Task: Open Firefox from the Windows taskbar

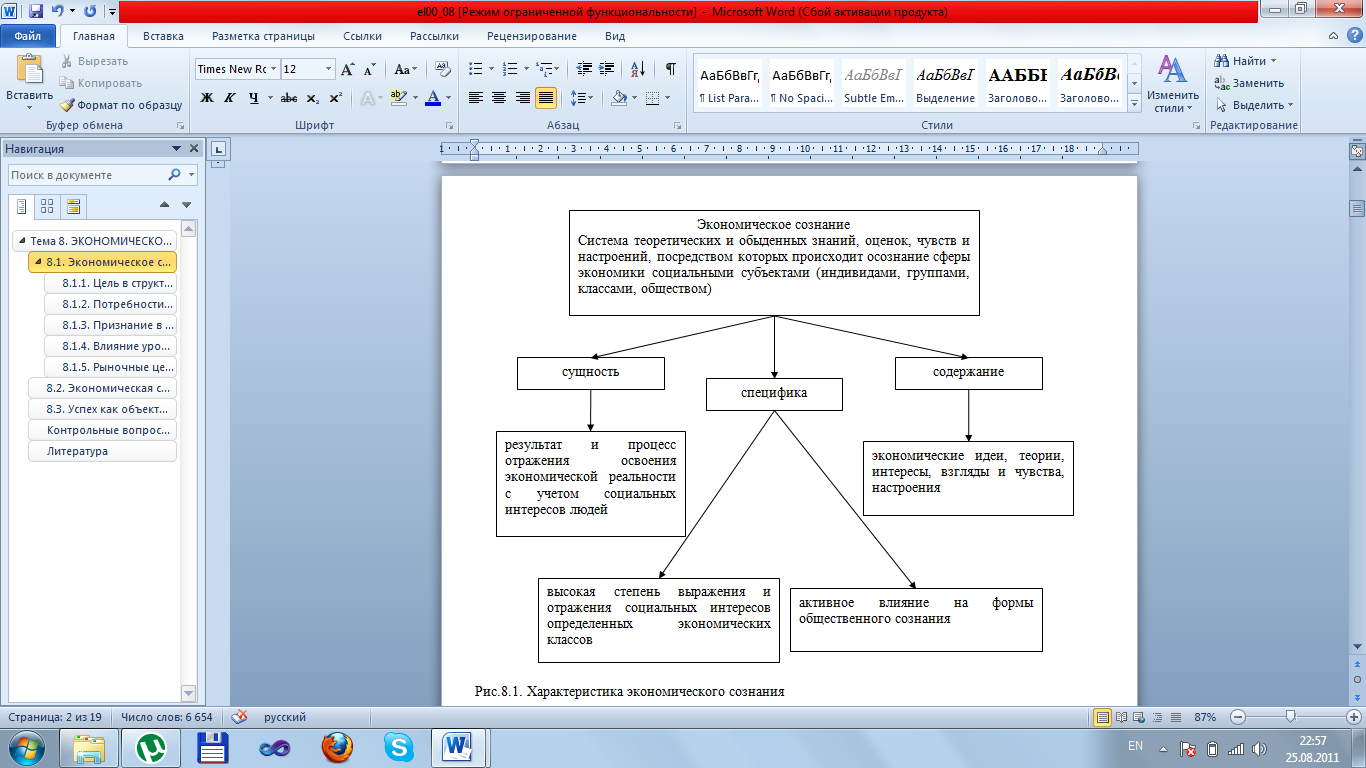Action: pos(337,747)
